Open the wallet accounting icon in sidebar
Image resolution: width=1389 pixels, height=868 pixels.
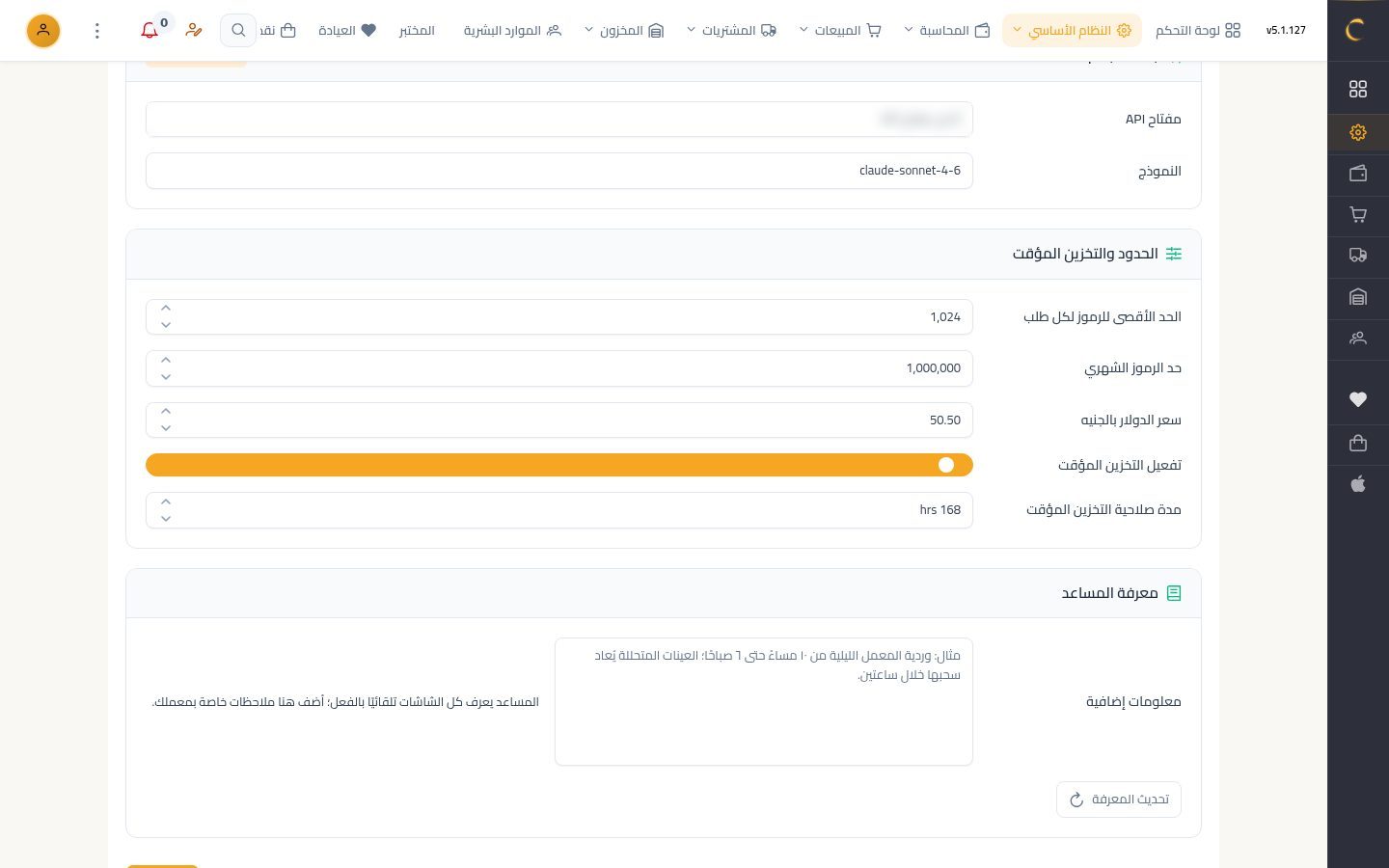1358,174
